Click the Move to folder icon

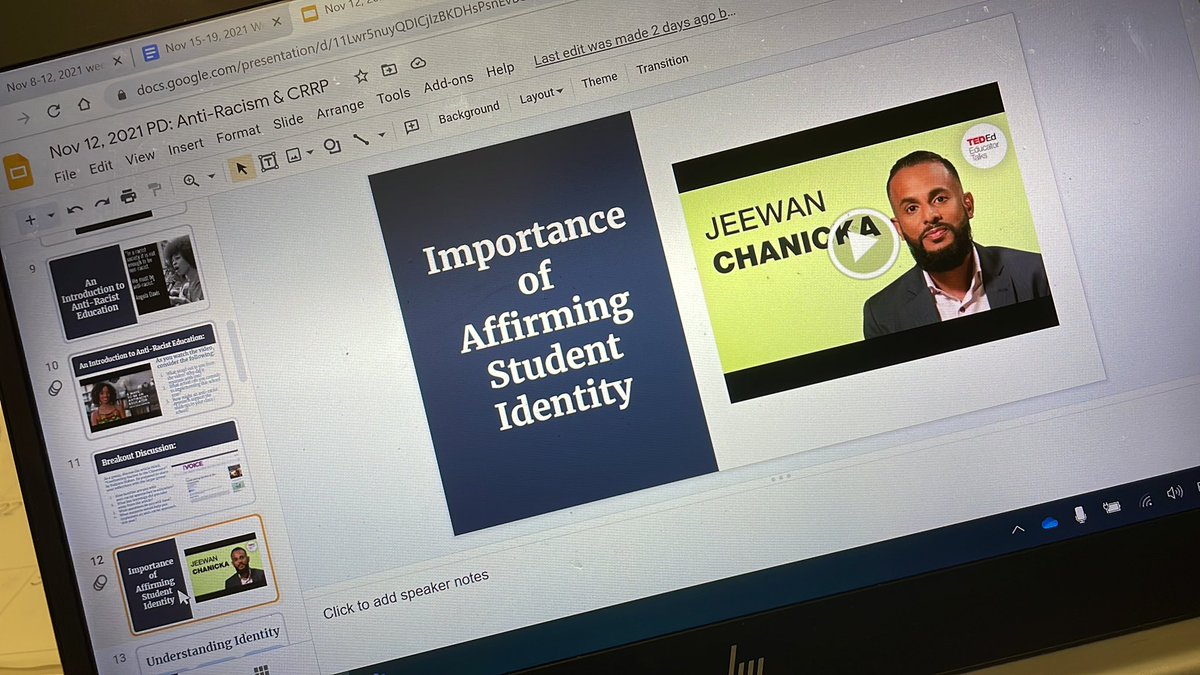point(389,70)
